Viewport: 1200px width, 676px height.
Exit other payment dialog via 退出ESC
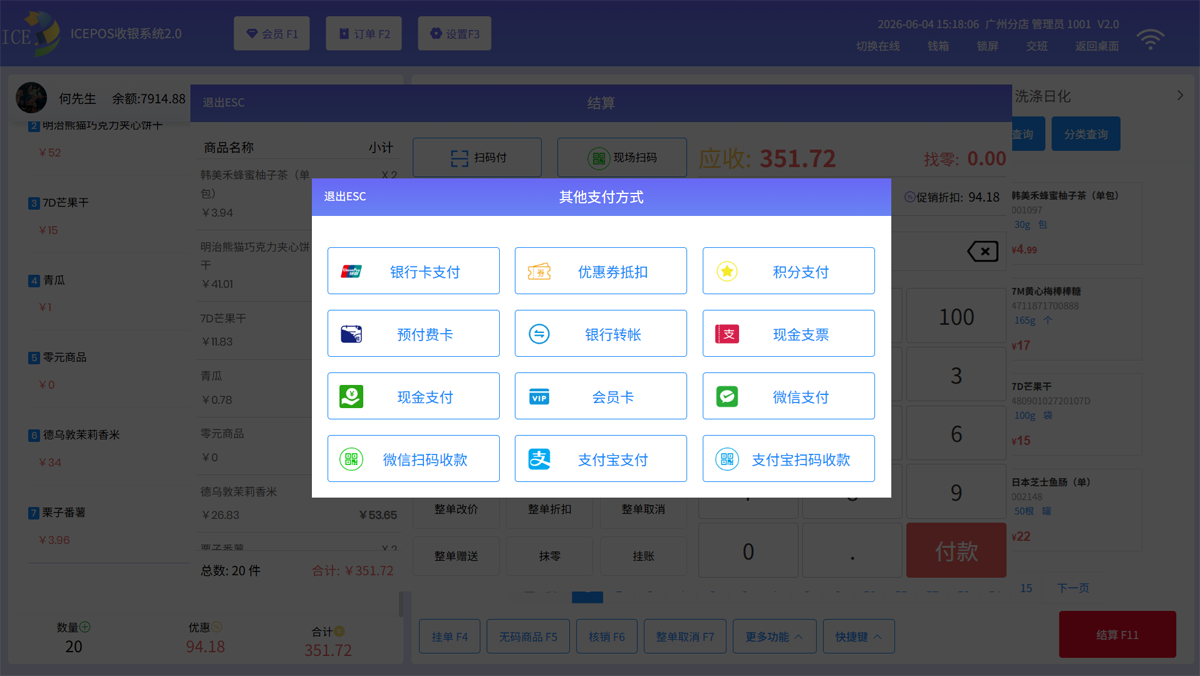[x=345, y=197]
